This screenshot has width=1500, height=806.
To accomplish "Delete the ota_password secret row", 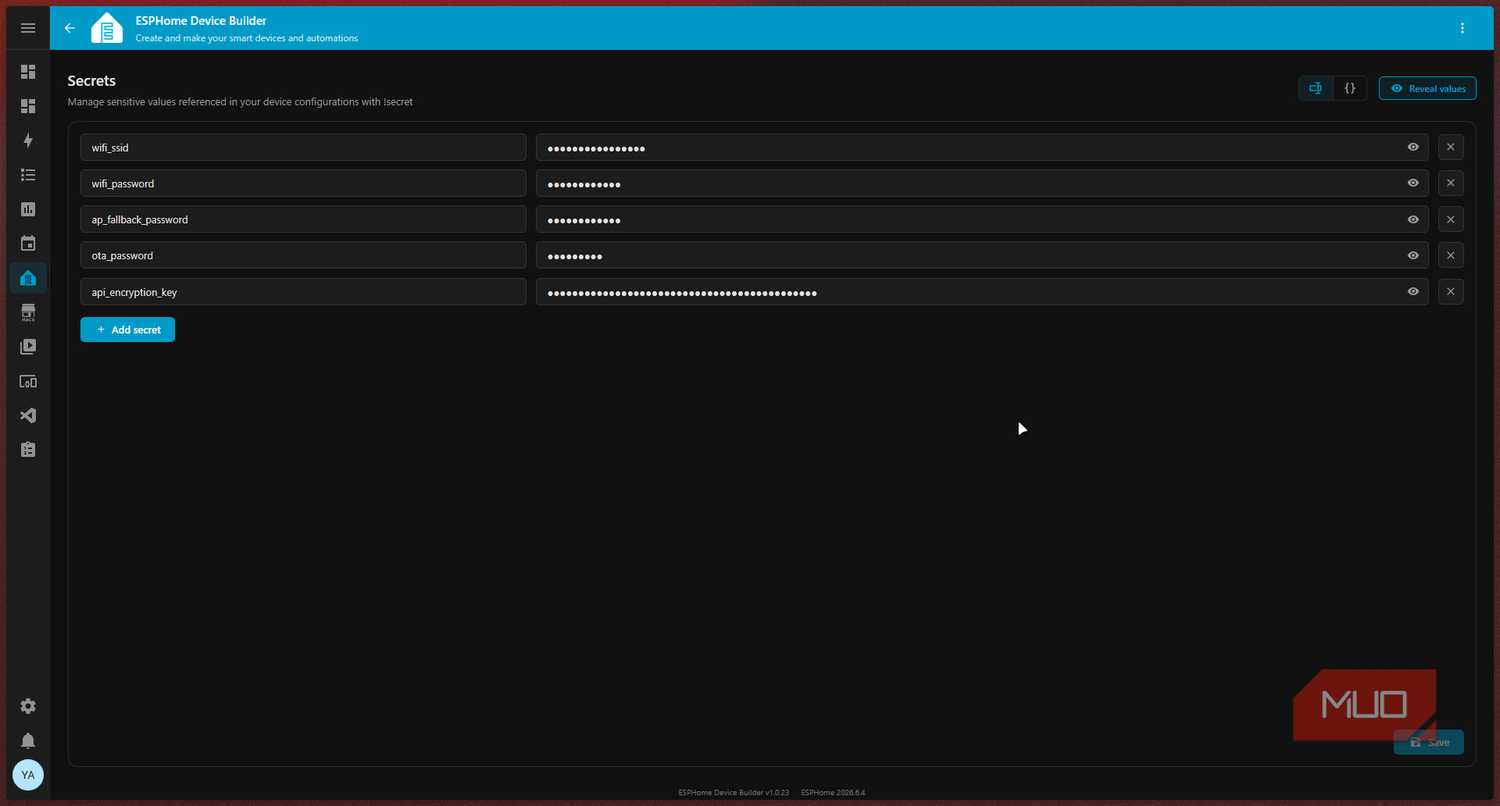I will point(1451,255).
